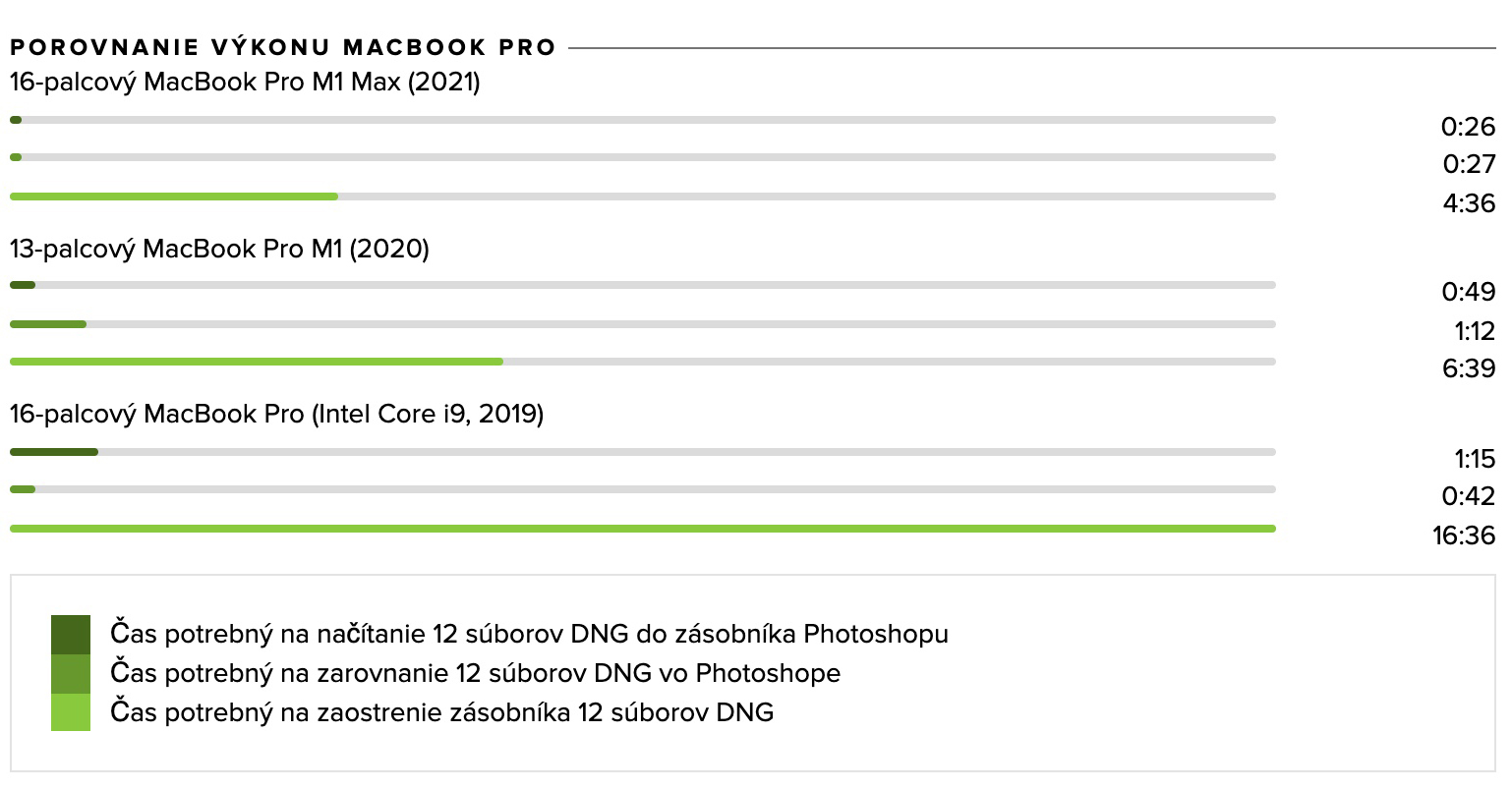The image size is (1512, 789).
Task: Click the 16-palcový MacBook Pro M1 Max label
Action: [245, 83]
